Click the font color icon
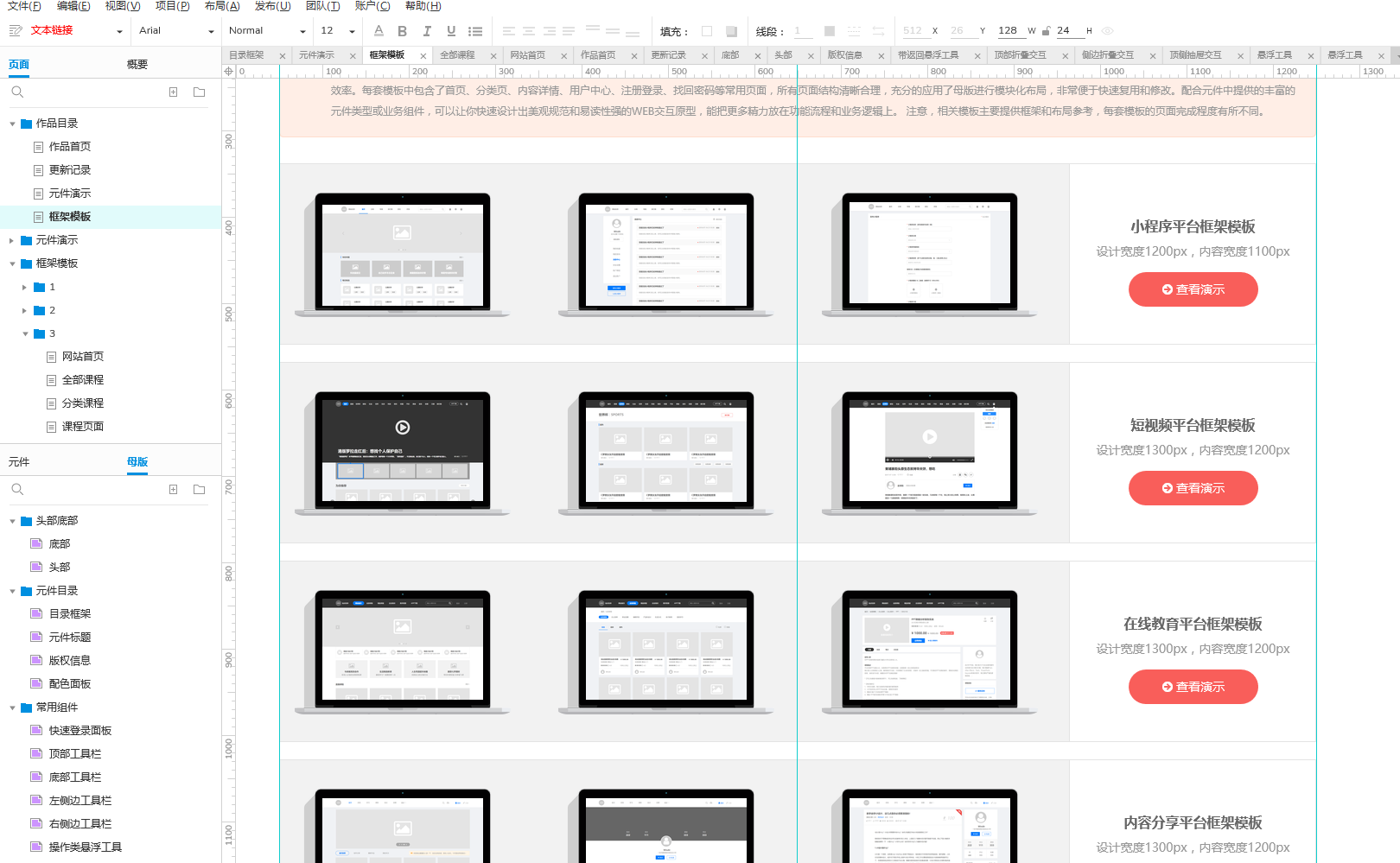 tap(379, 31)
